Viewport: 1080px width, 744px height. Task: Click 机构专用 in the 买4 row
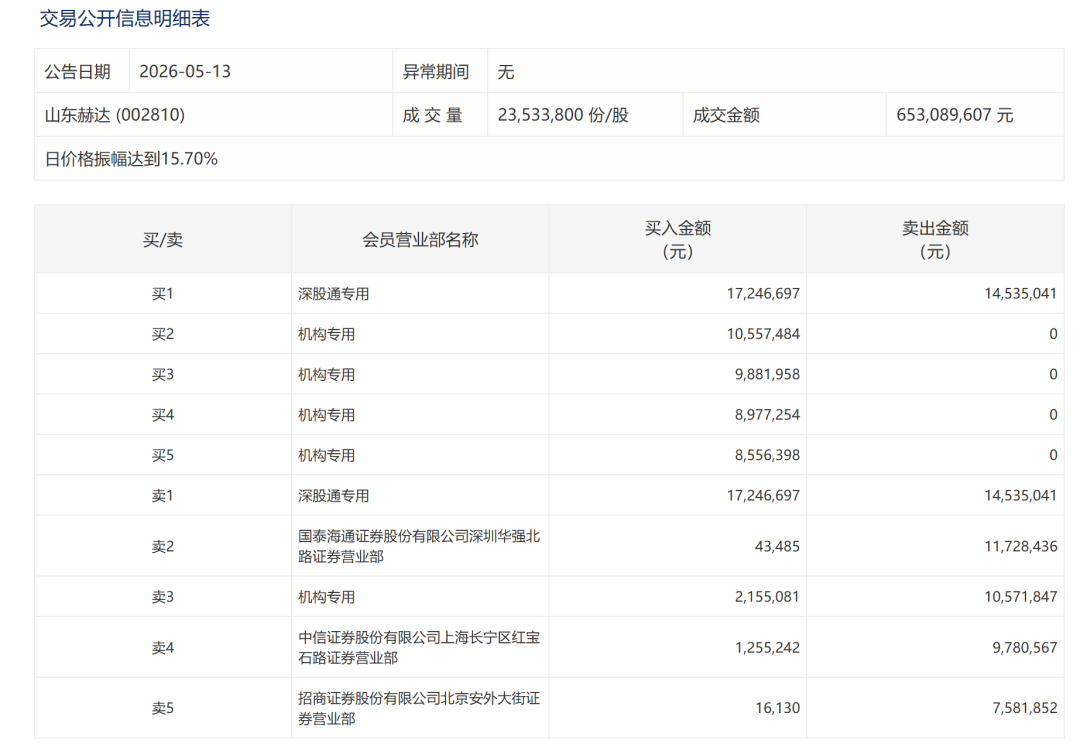(326, 415)
